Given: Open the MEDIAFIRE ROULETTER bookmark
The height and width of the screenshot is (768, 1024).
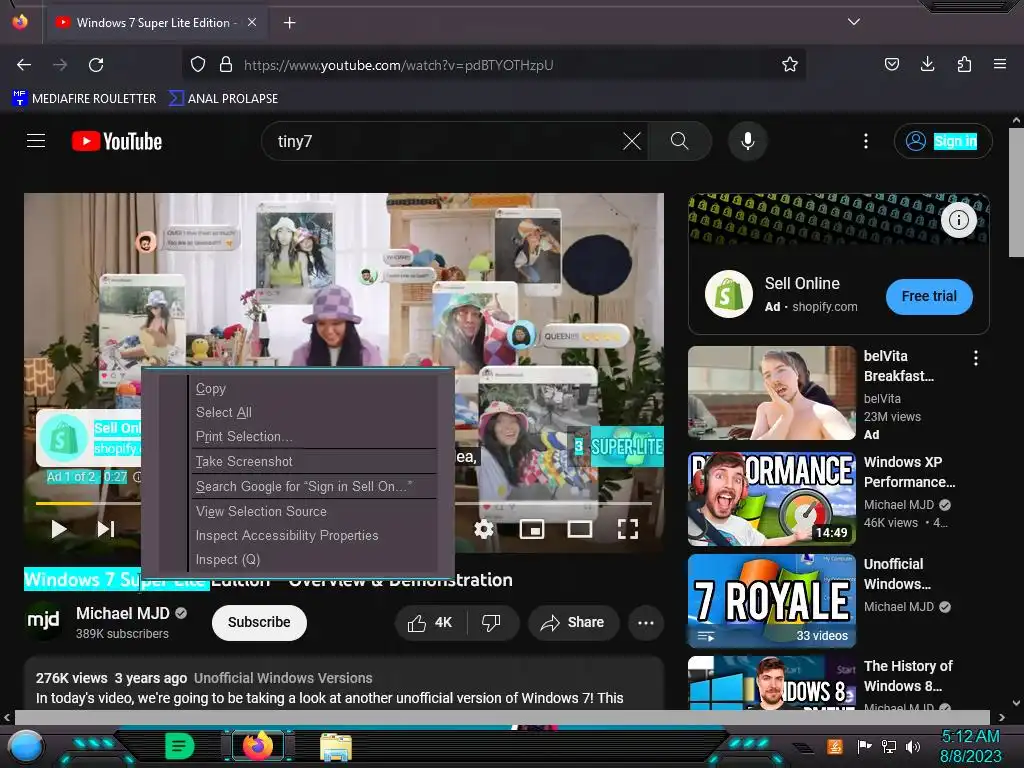Looking at the screenshot, I should click(x=84, y=99).
